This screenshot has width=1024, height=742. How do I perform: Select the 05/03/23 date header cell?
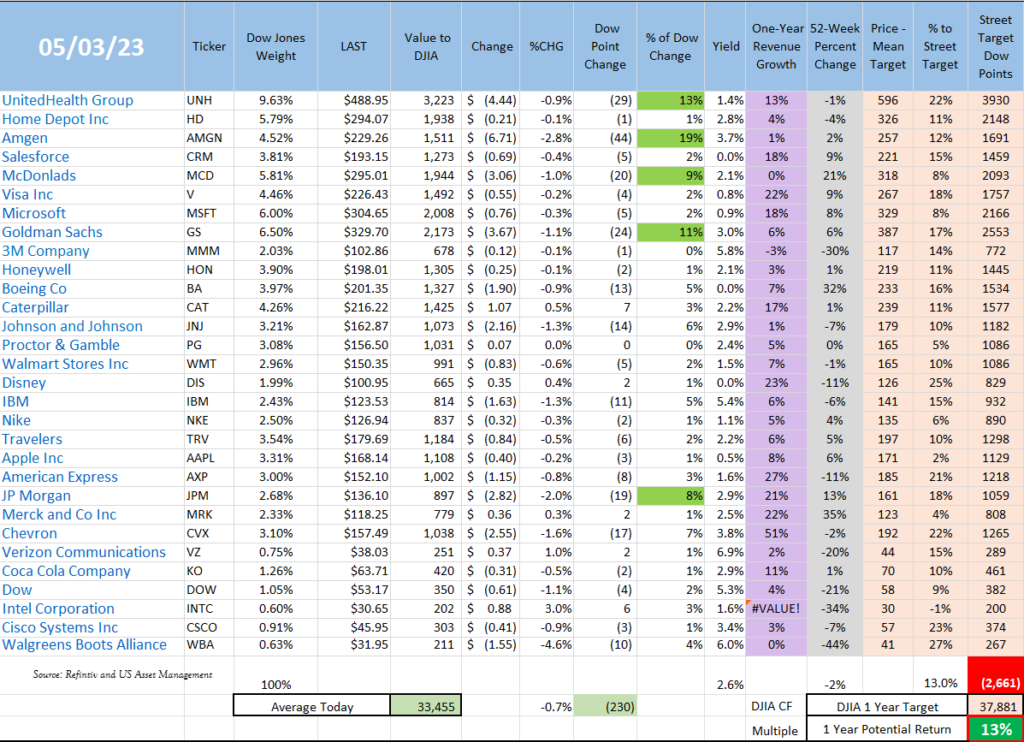click(x=91, y=47)
